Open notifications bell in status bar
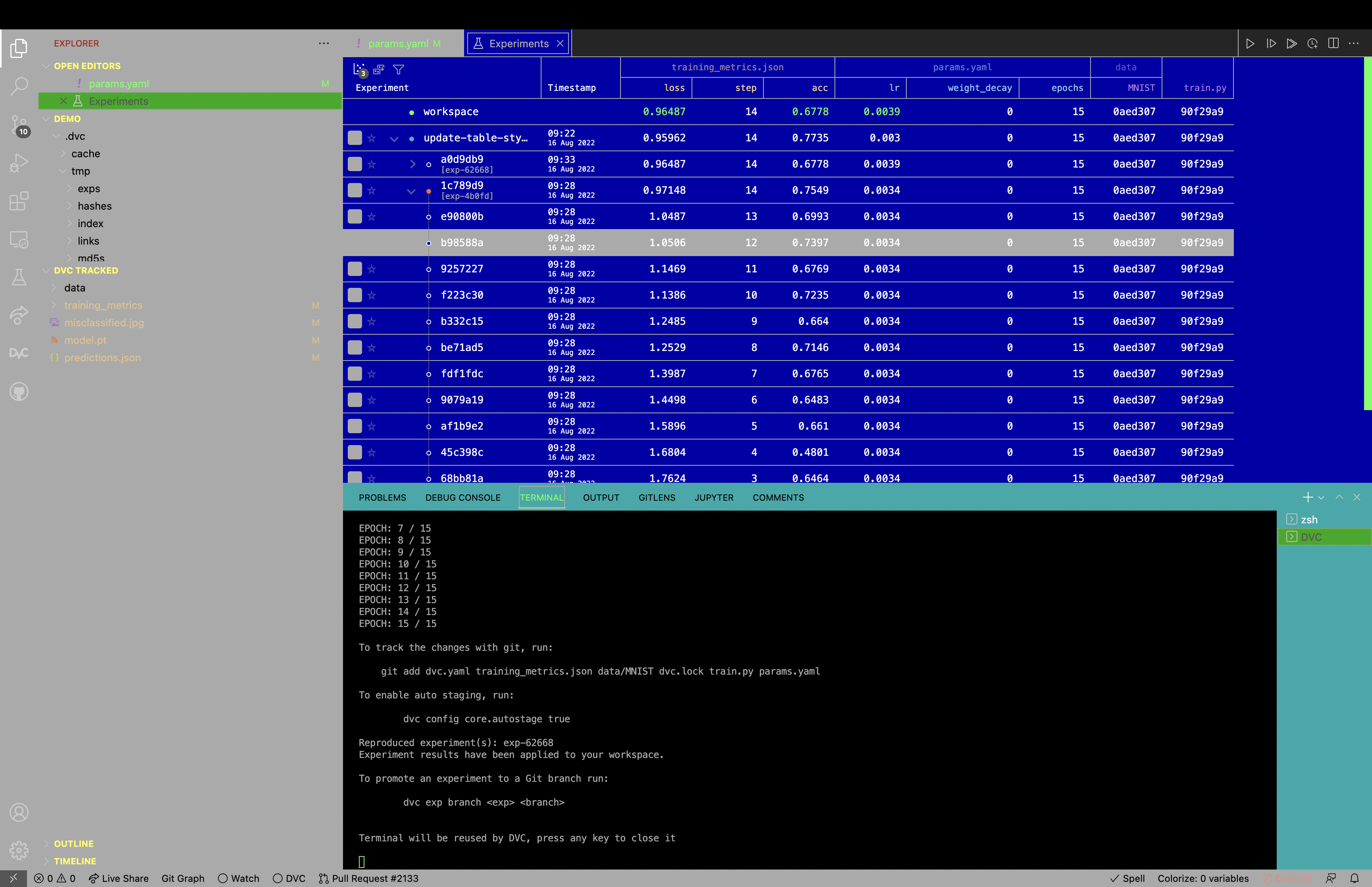Viewport: 1372px width, 887px height. (1354, 878)
